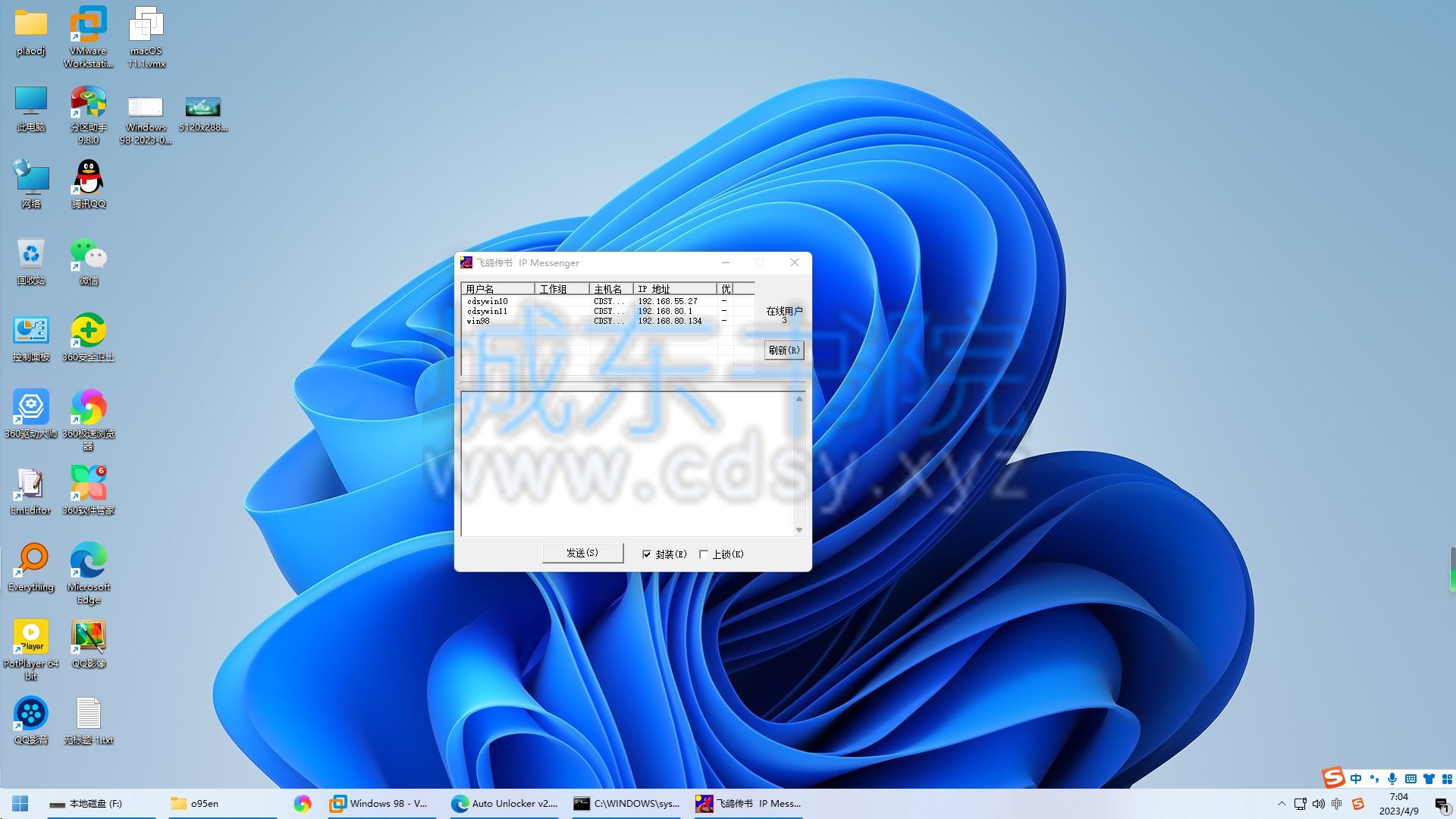Viewport: 1456px width, 819px height.
Task: Select the 无标题-1.txt file
Action: (88, 720)
